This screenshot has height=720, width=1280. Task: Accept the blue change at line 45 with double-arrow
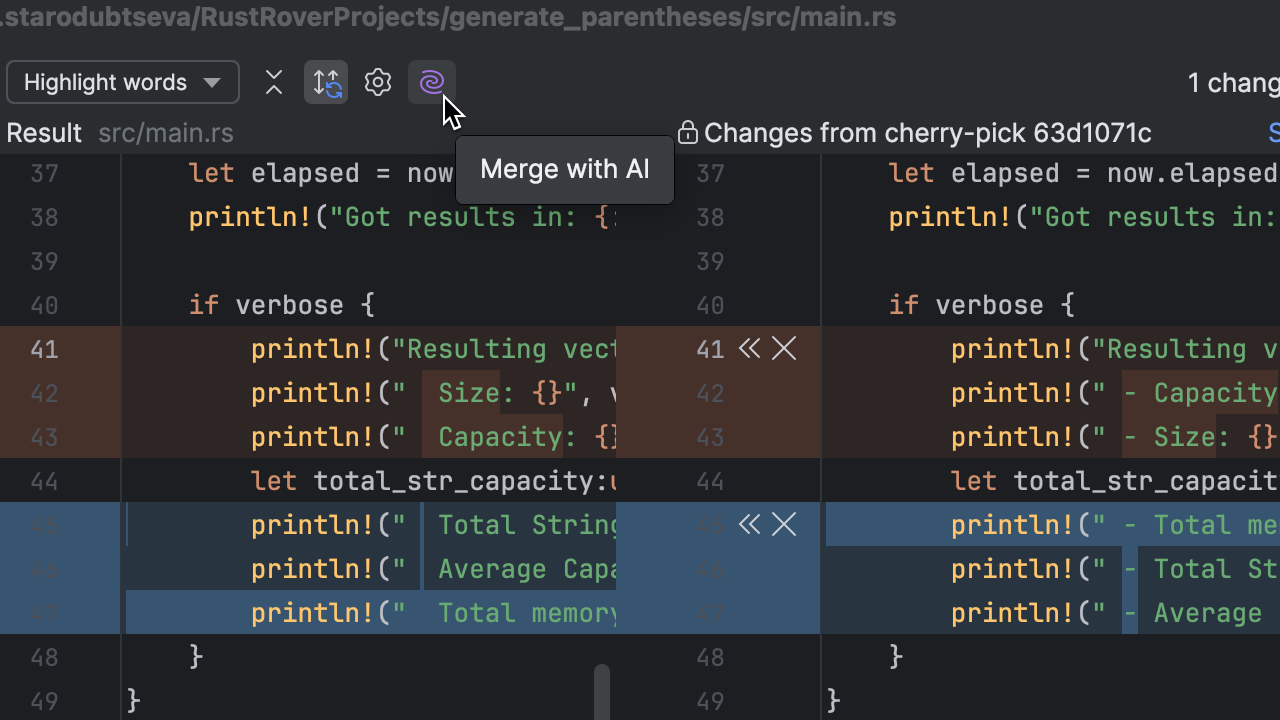coord(749,525)
